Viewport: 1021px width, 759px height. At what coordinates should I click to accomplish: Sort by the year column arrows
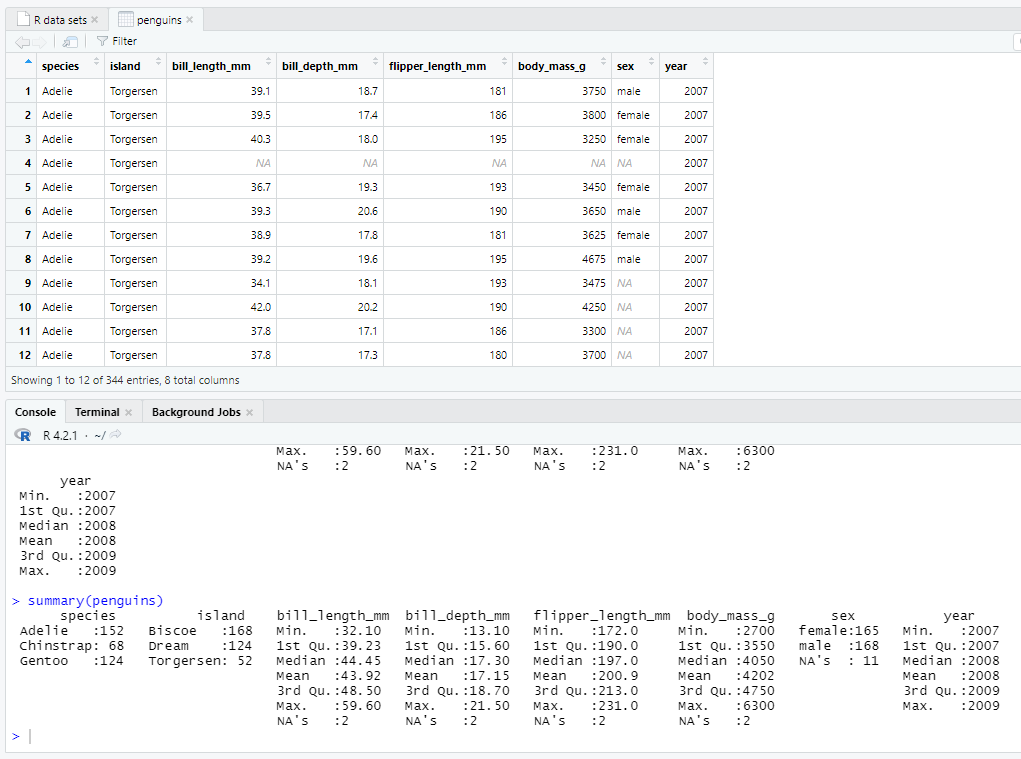(705, 62)
